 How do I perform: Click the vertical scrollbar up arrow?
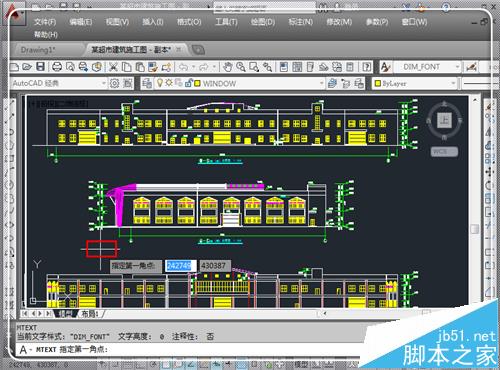click(x=475, y=100)
